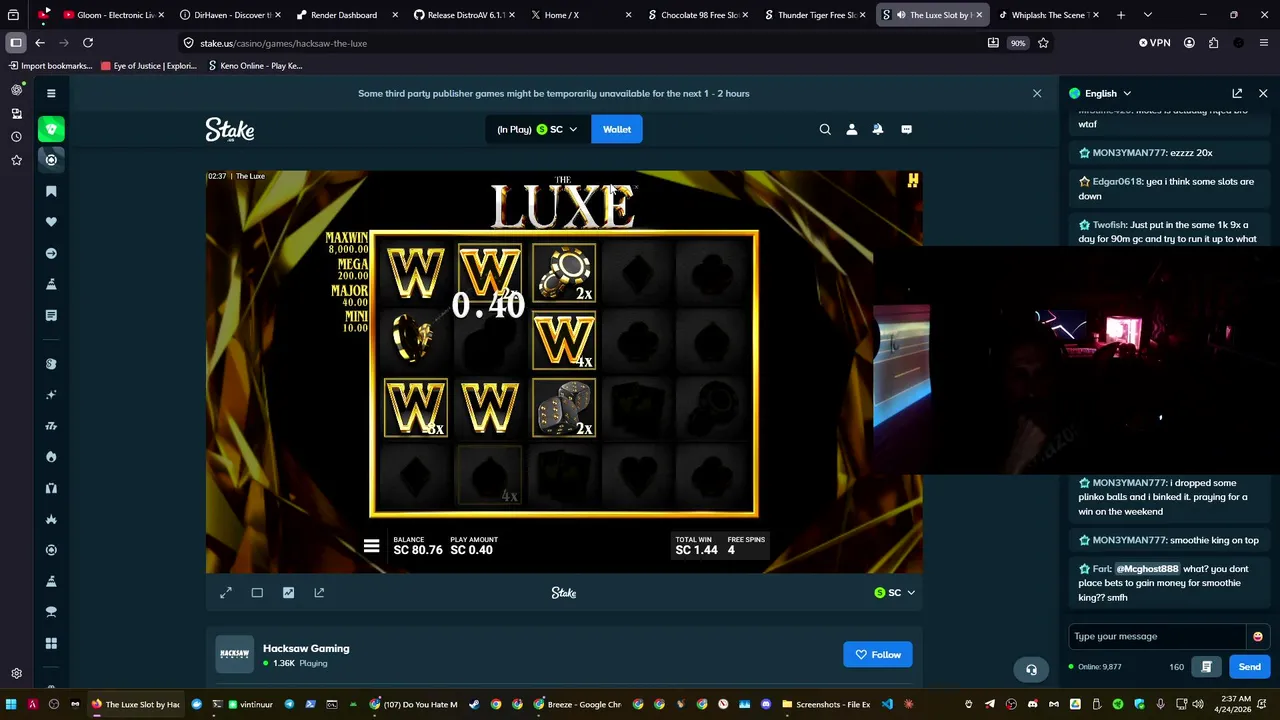
Task: Expand the English chat language dropdown
Action: (x=1100, y=93)
